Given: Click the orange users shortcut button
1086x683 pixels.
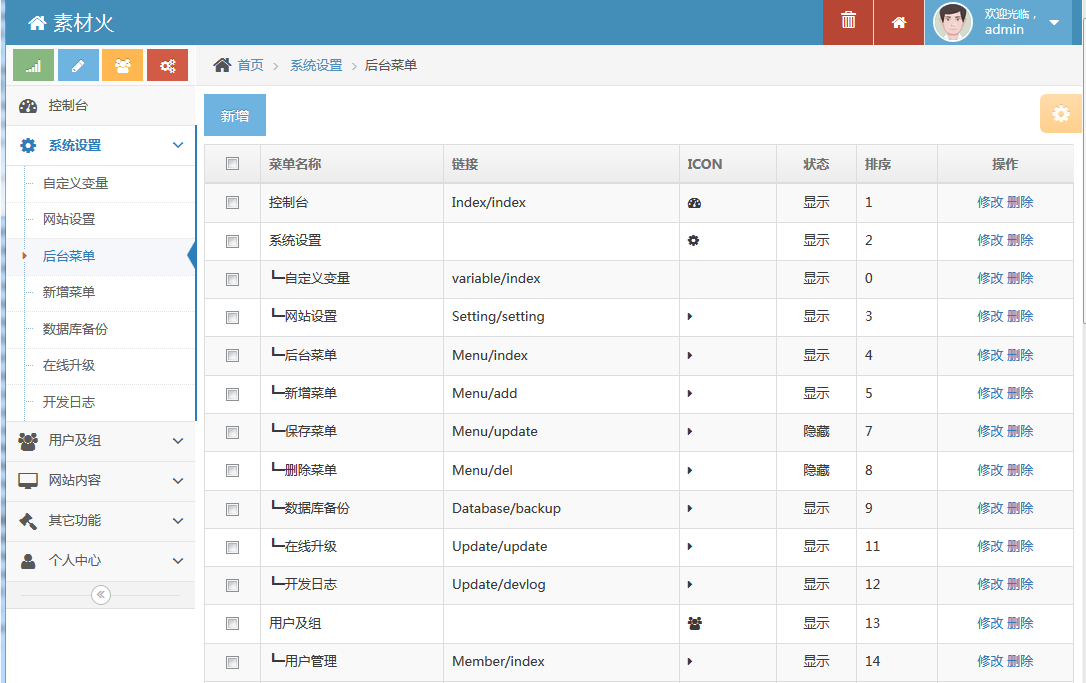Looking at the screenshot, I should (x=123, y=65).
